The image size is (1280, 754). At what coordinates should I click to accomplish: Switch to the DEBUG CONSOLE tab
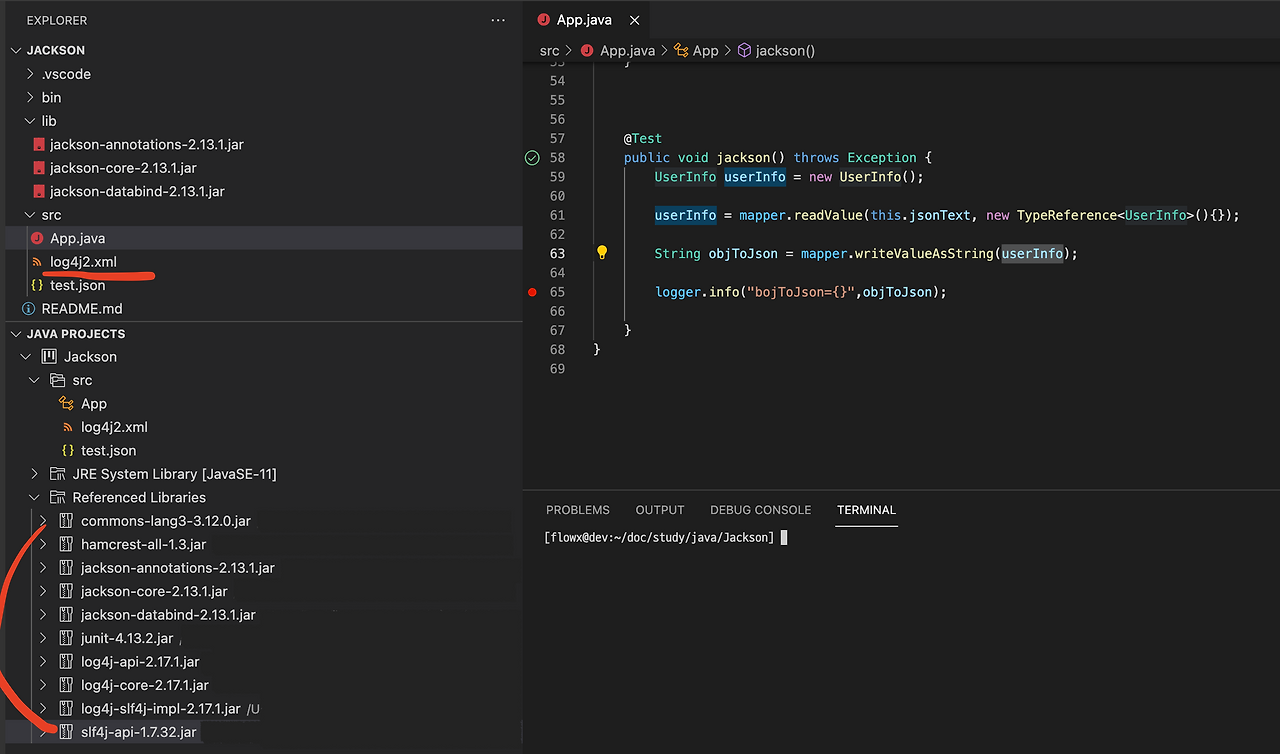click(x=760, y=510)
